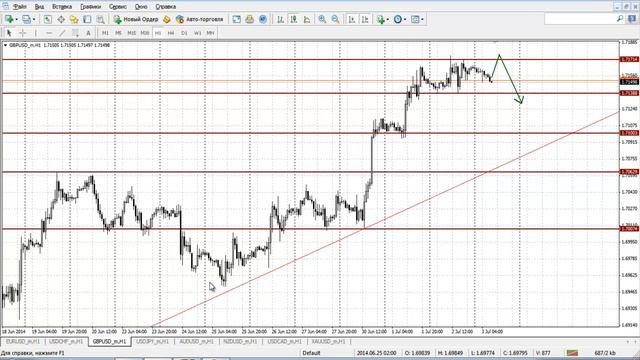This screenshot has height=360, width=640.
Task: Click the Новый Ордер button
Action: click(136, 19)
